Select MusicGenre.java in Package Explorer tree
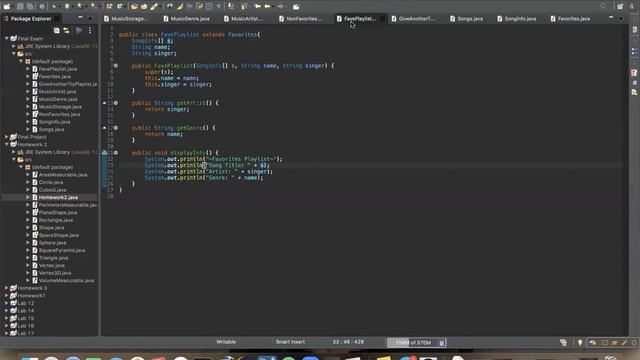640x360 pixels. (x=58, y=99)
